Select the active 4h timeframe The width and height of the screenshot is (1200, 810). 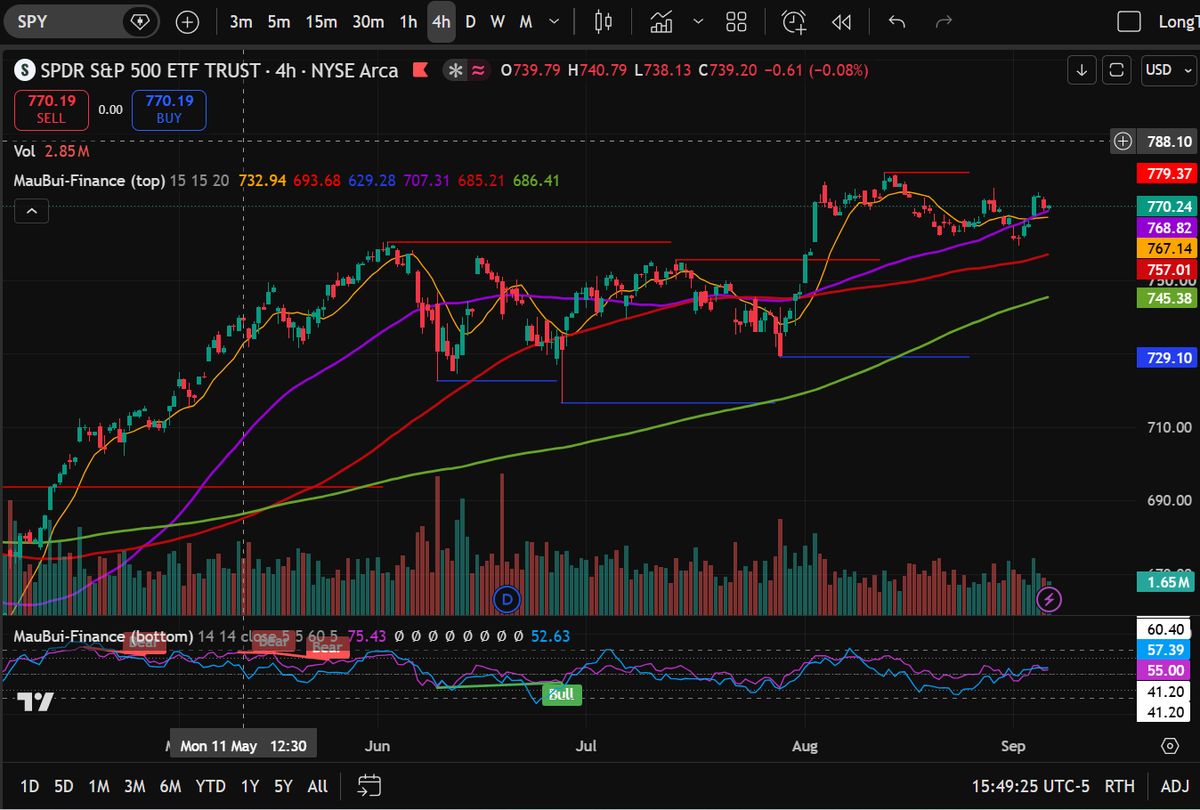pos(441,21)
